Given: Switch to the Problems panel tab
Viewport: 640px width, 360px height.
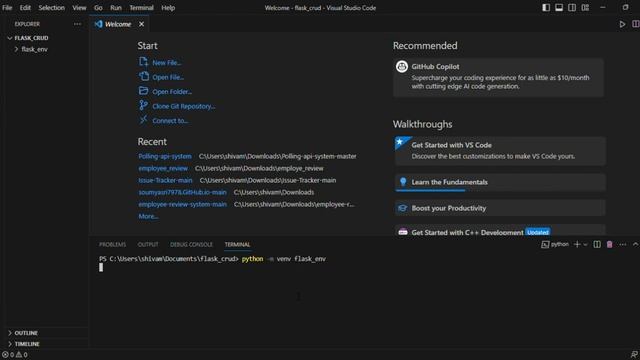Looking at the screenshot, I should (112, 244).
